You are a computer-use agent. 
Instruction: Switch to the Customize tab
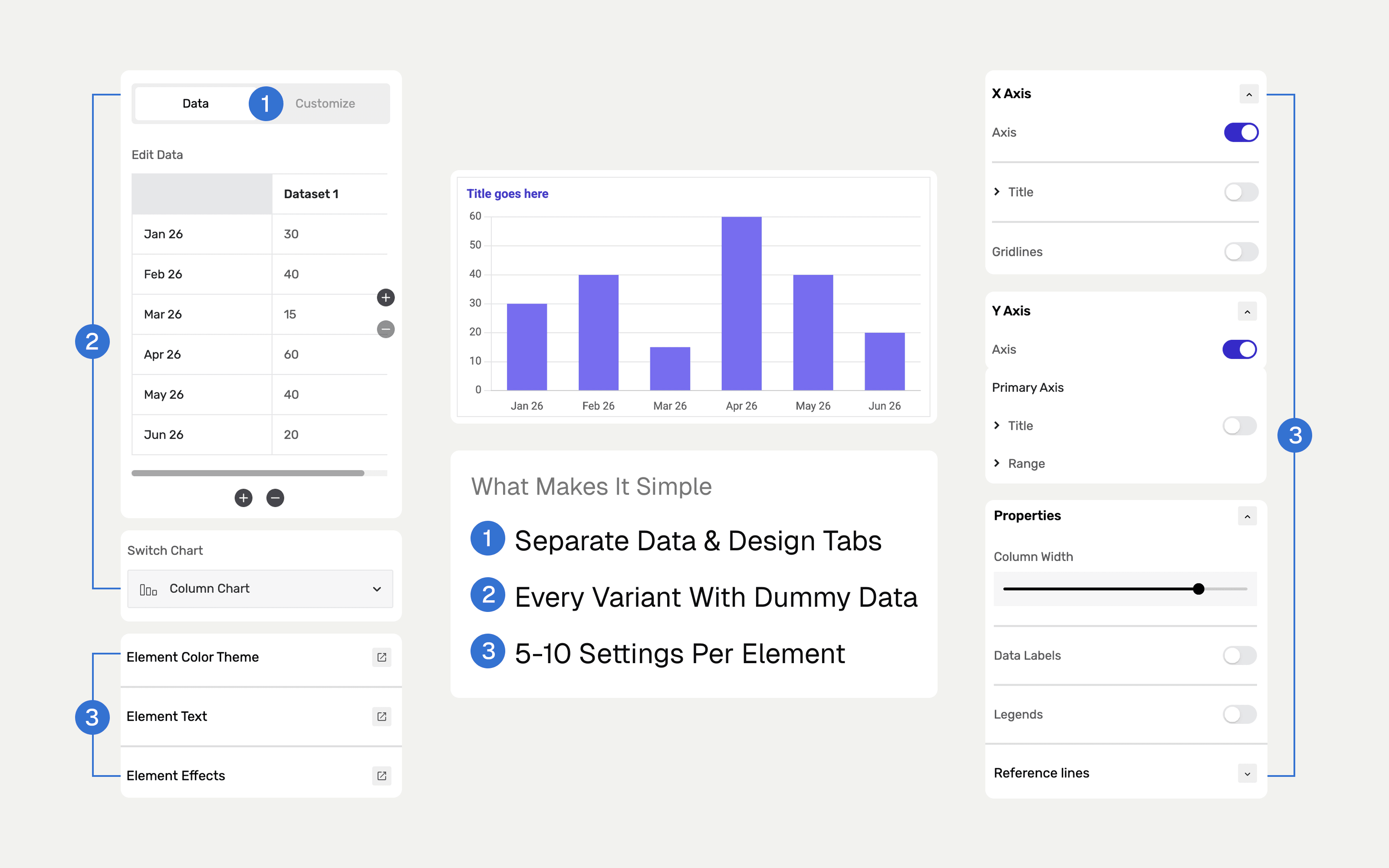(x=326, y=104)
